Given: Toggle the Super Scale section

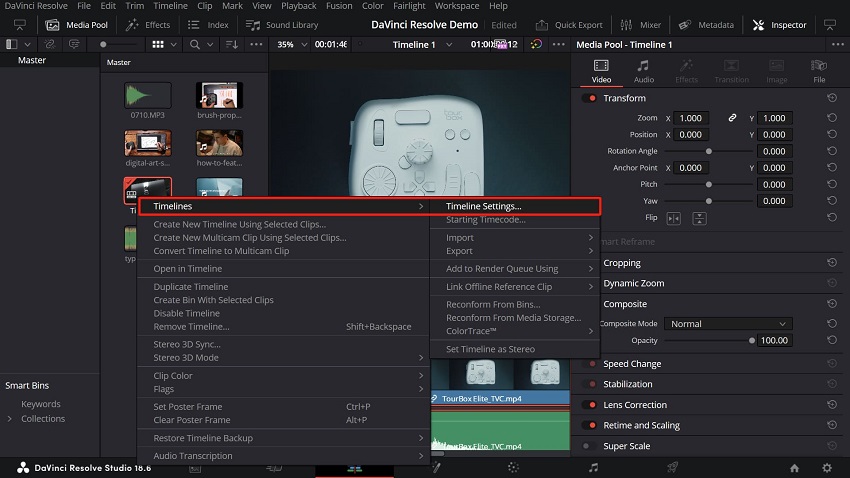Looking at the screenshot, I should click(589, 446).
